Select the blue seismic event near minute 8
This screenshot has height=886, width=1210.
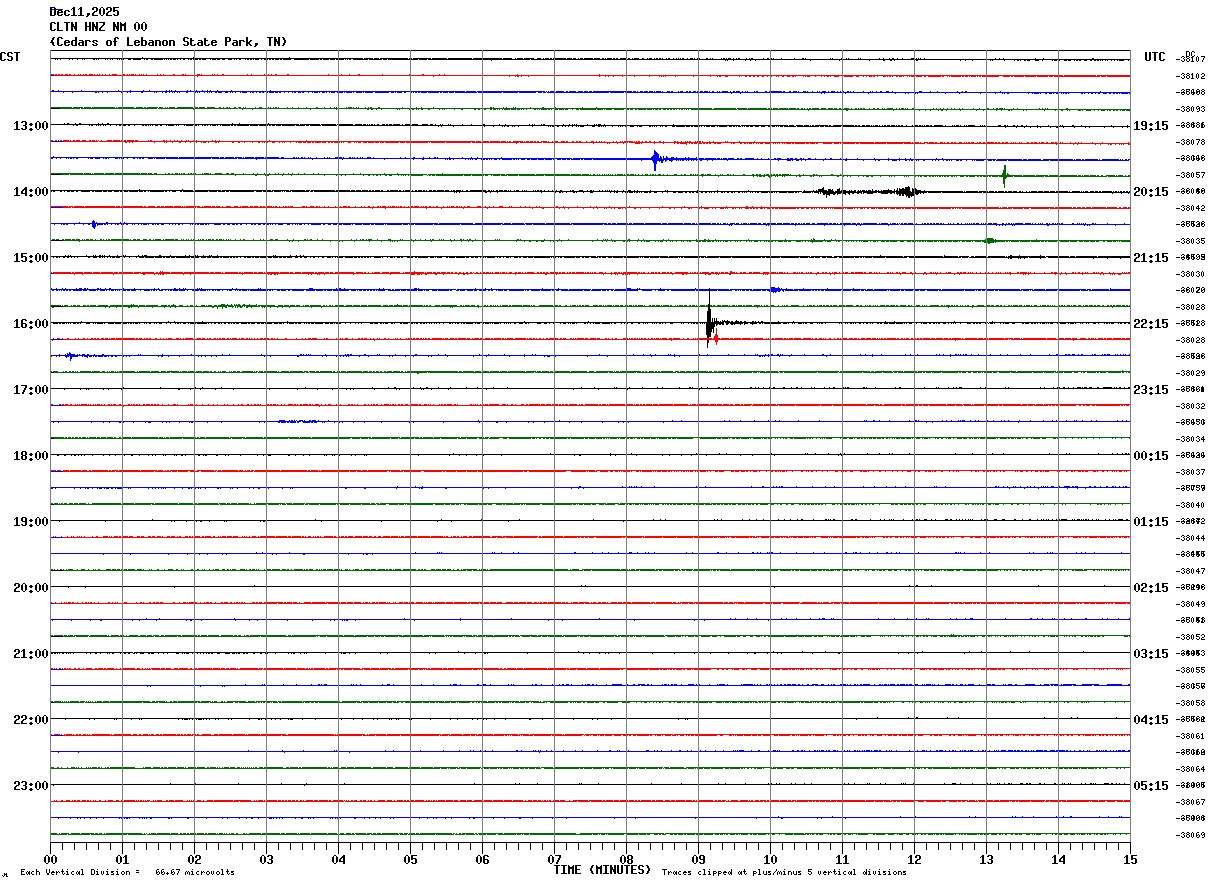[656, 159]
